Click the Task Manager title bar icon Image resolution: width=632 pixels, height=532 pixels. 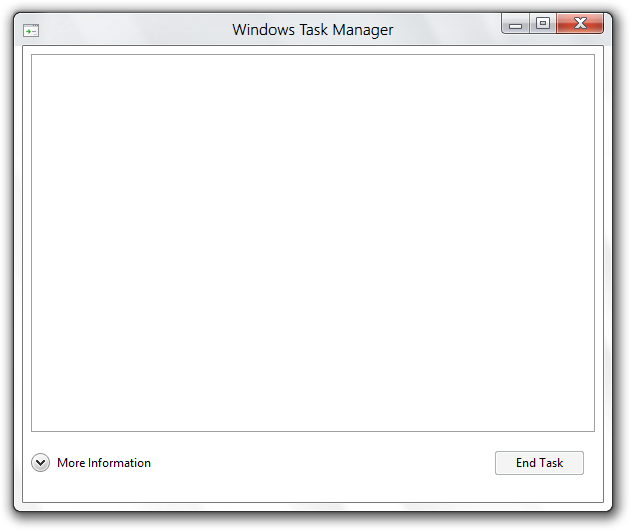[31, 31]
